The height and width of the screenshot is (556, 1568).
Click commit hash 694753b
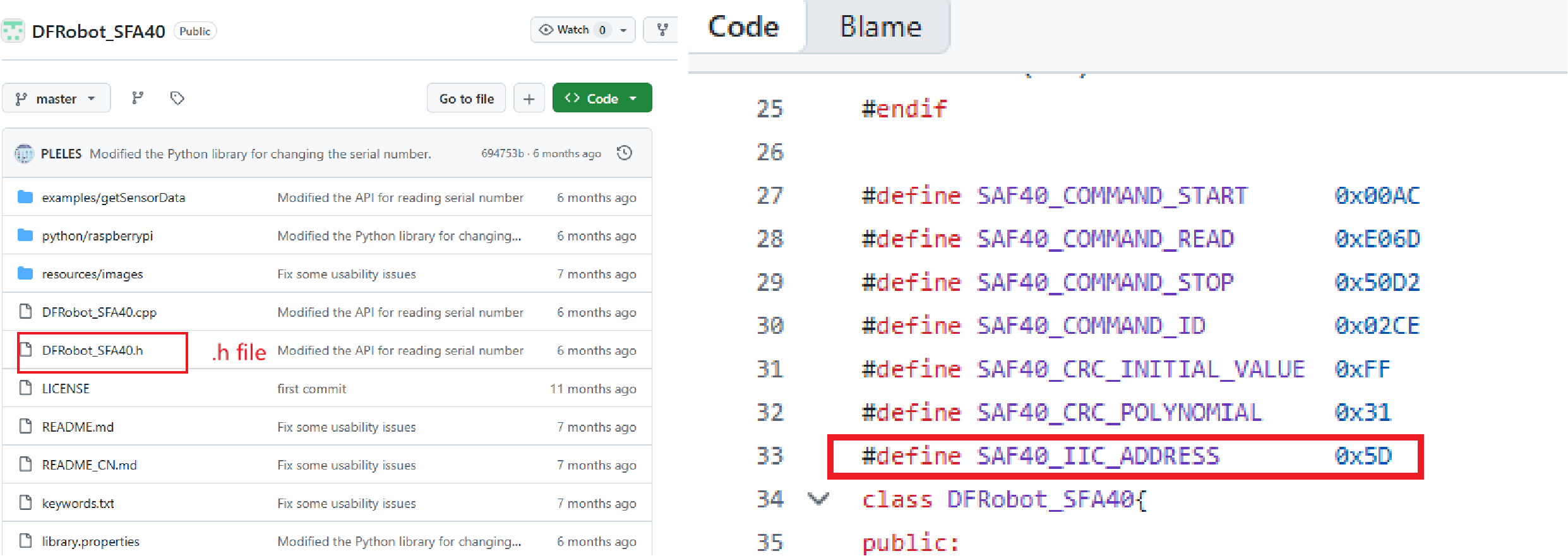[x=502, y=153]
